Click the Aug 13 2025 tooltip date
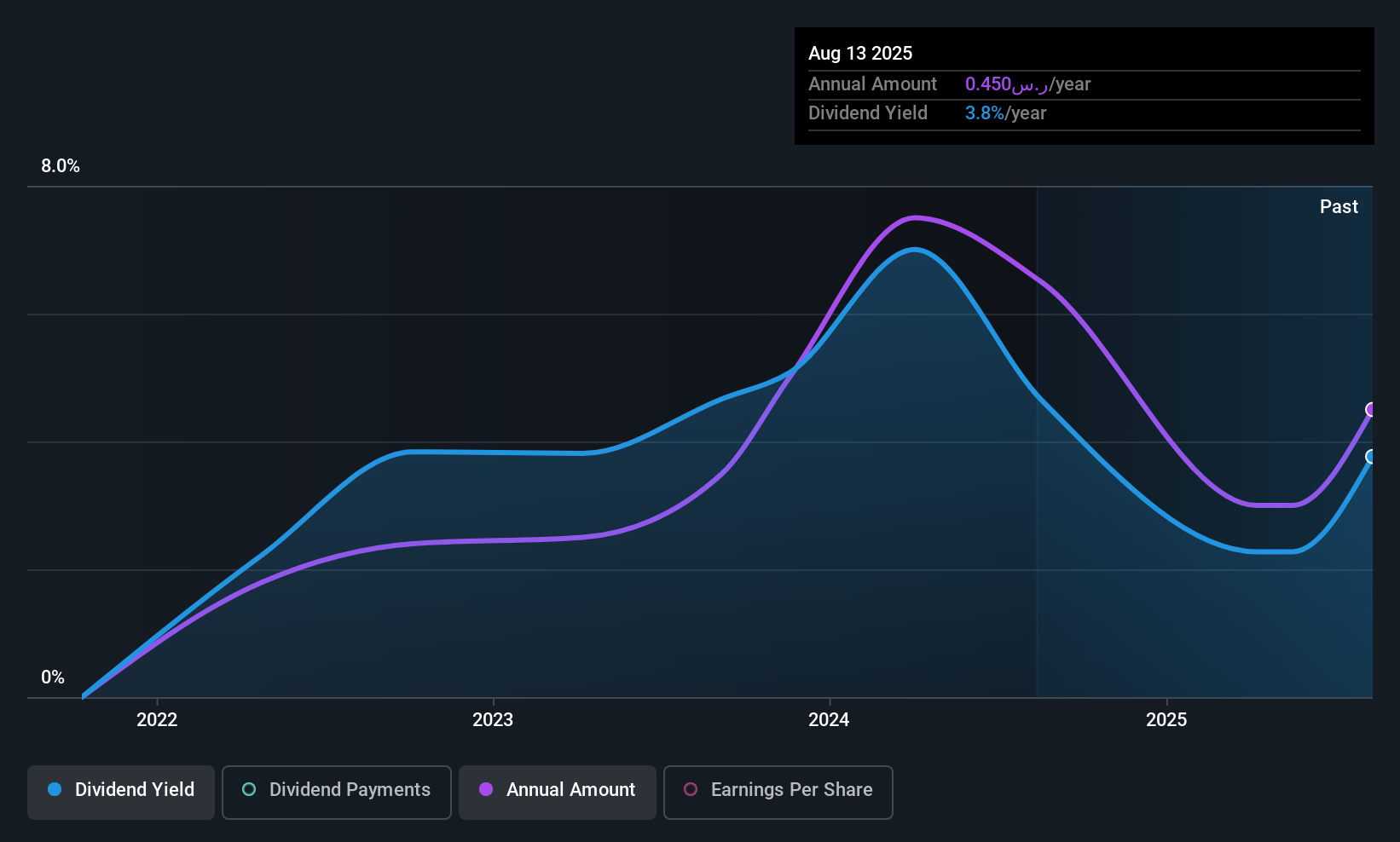 coord(860,53)
